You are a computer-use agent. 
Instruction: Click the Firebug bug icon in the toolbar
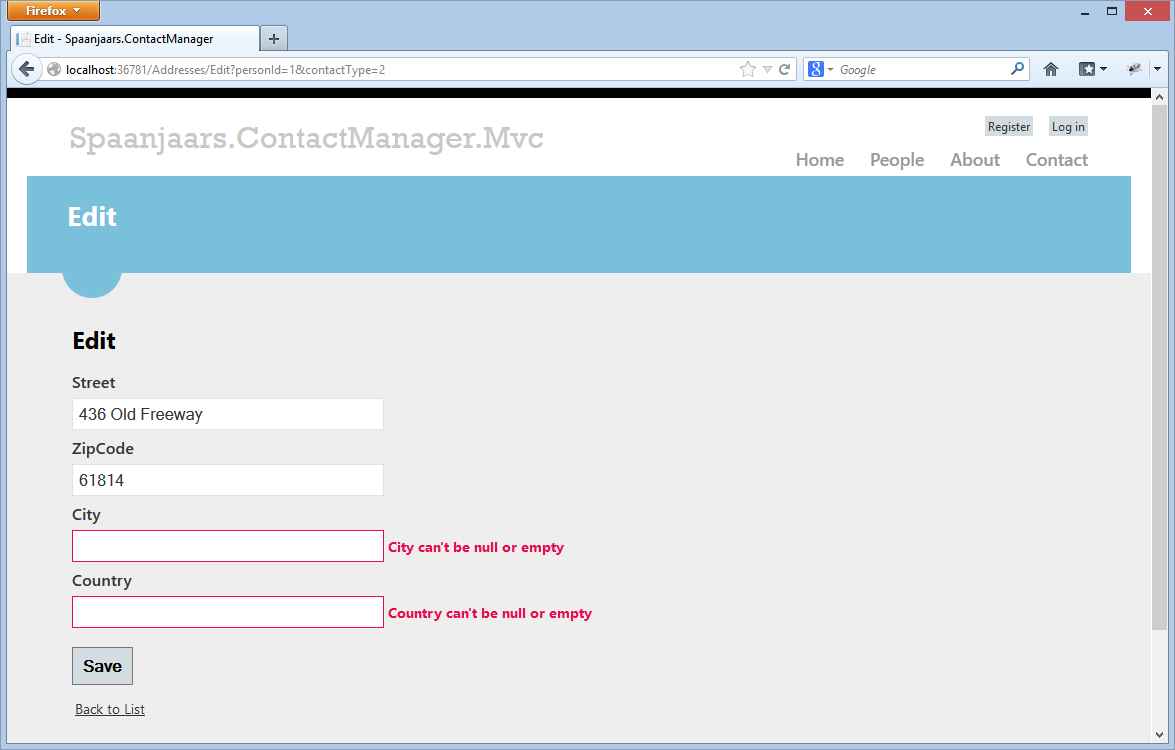[x=1134, y=69]
